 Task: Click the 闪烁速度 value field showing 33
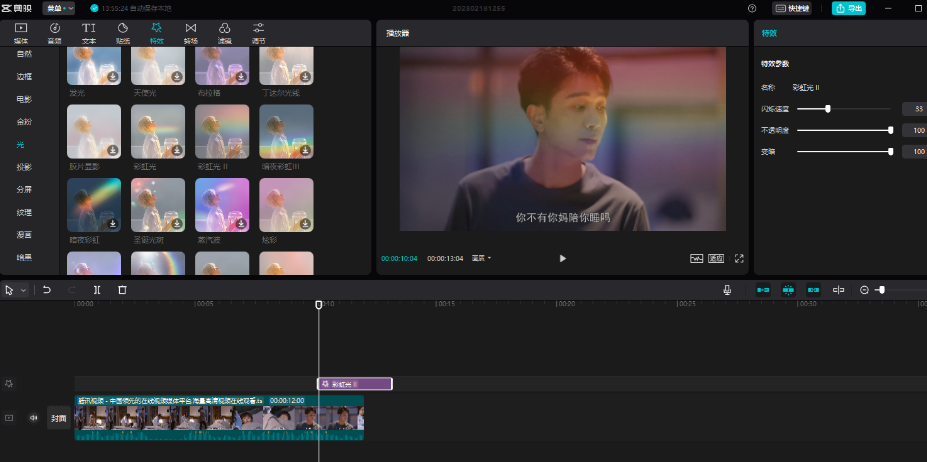pyautogui.click(x=914, y=109)
